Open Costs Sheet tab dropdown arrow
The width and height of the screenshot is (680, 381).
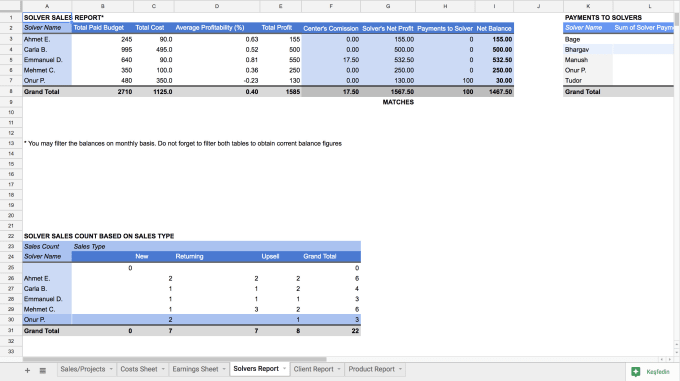click(163, 369)
